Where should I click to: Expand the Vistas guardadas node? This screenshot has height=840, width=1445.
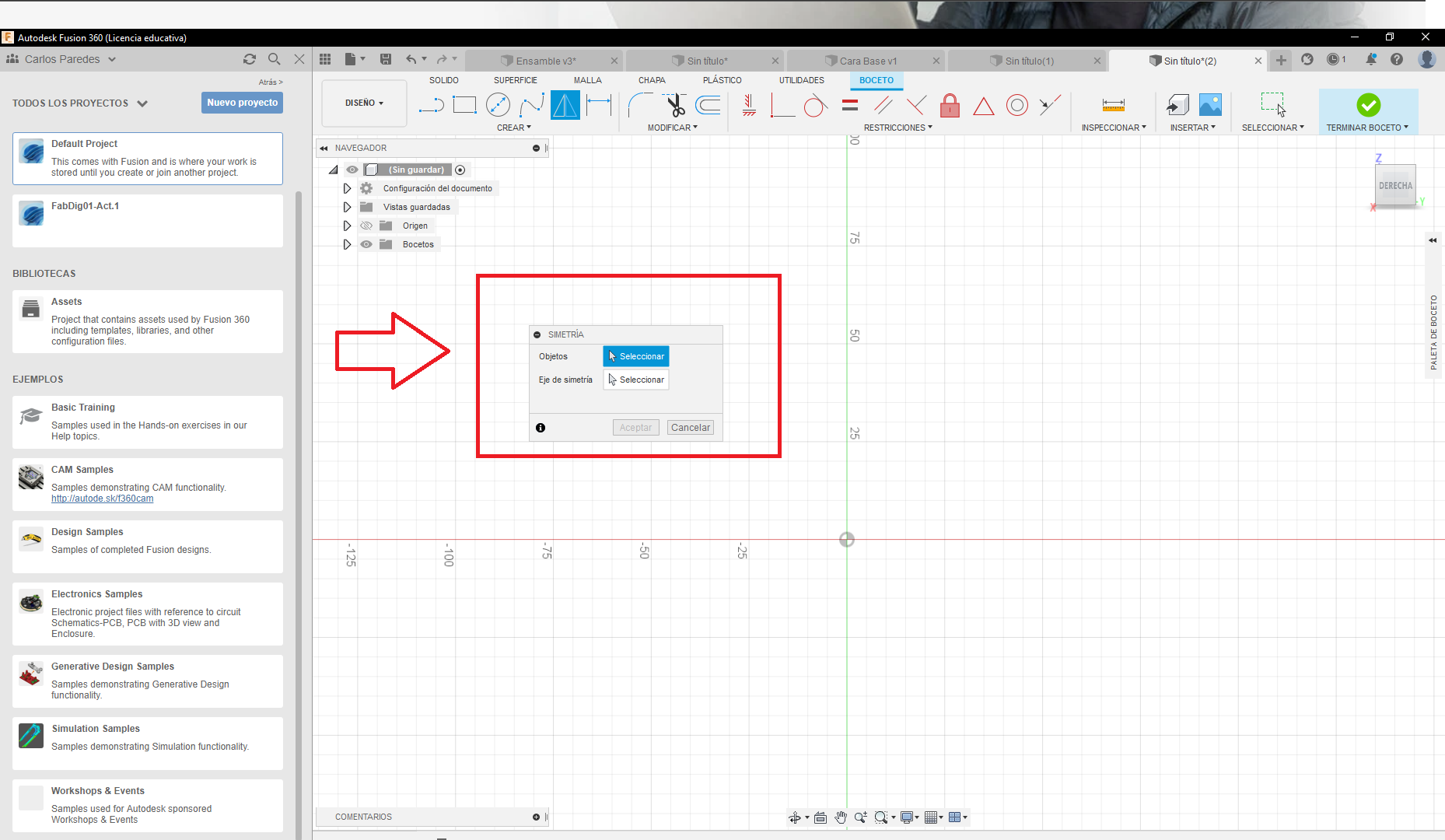pyautogui.click(x=347, y=207)
